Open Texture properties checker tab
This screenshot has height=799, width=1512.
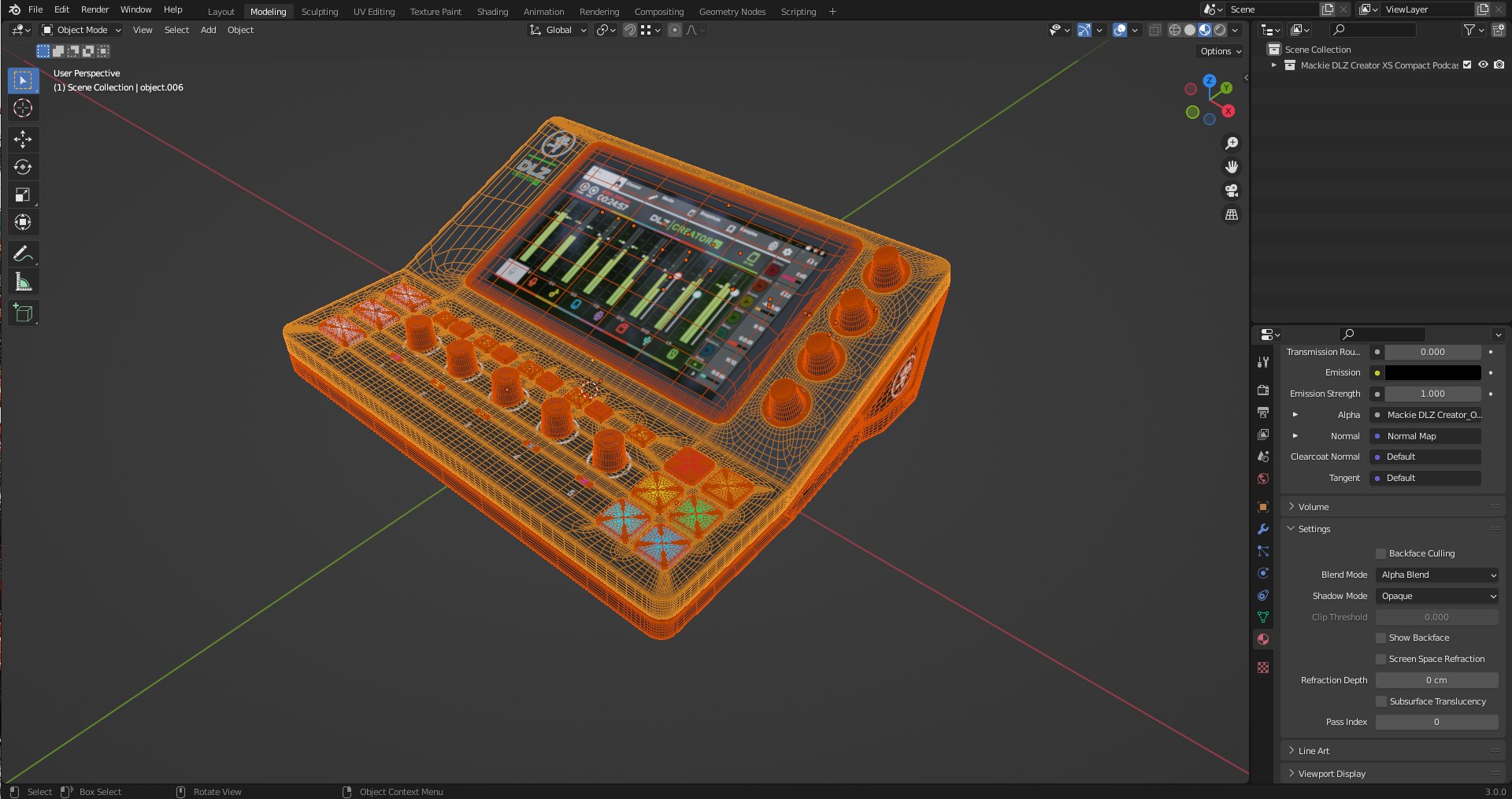[1263, 668]
